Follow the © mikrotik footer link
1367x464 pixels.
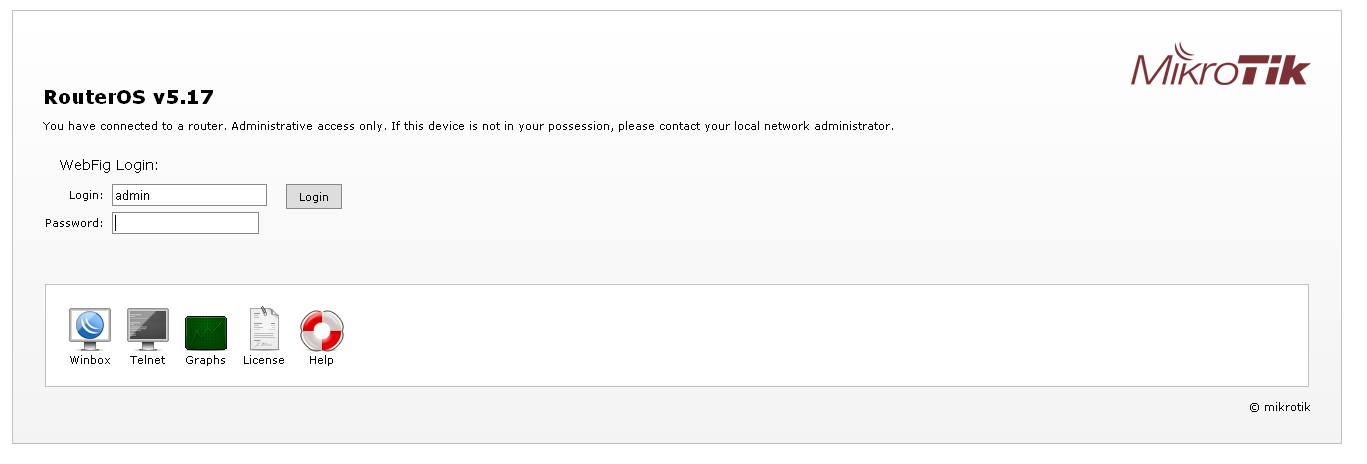pyautogui.click(x=1279, y=407)
